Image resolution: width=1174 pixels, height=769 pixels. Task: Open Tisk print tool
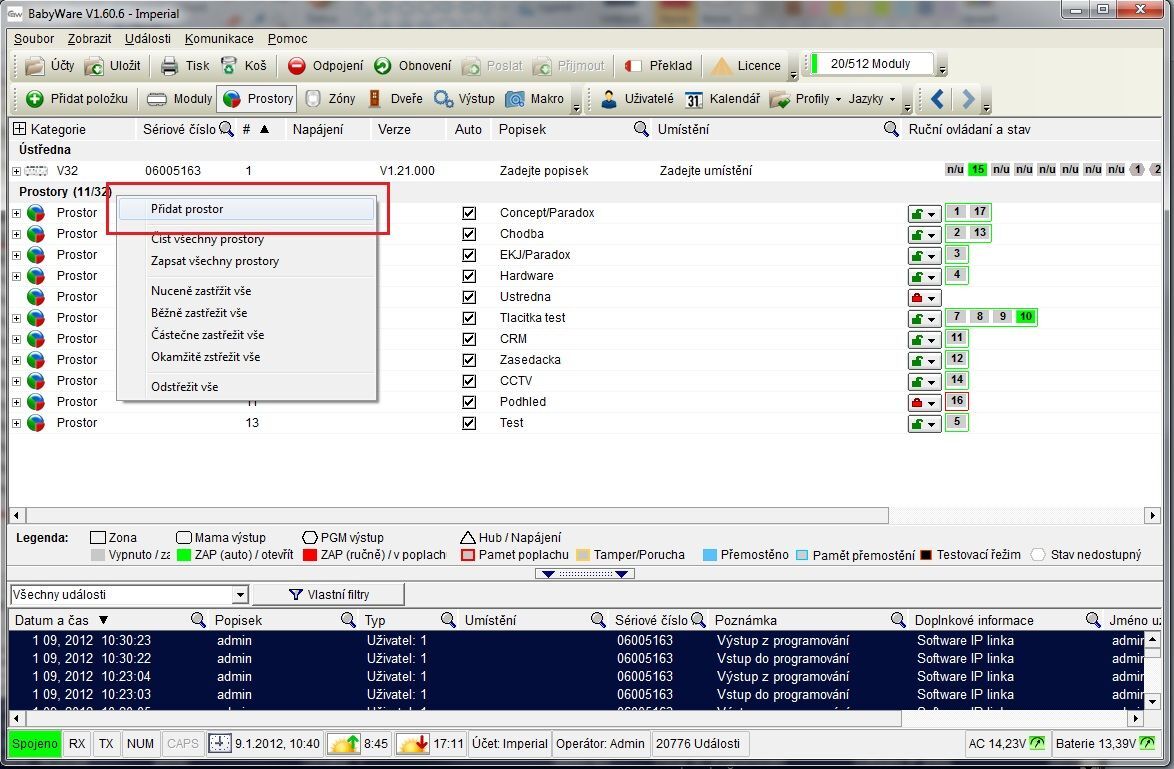coord(170,66)
